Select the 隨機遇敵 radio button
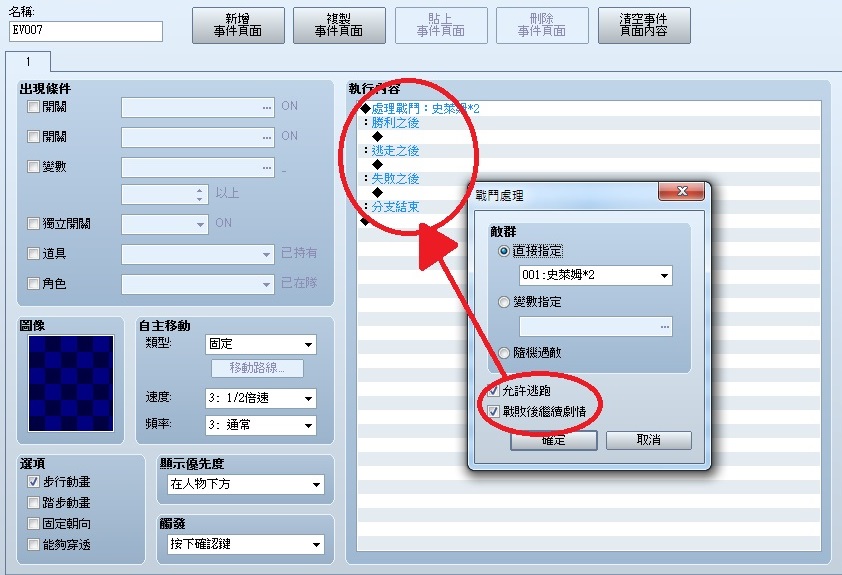The height and width of the screenshot is (575, 842). (504, 353)
